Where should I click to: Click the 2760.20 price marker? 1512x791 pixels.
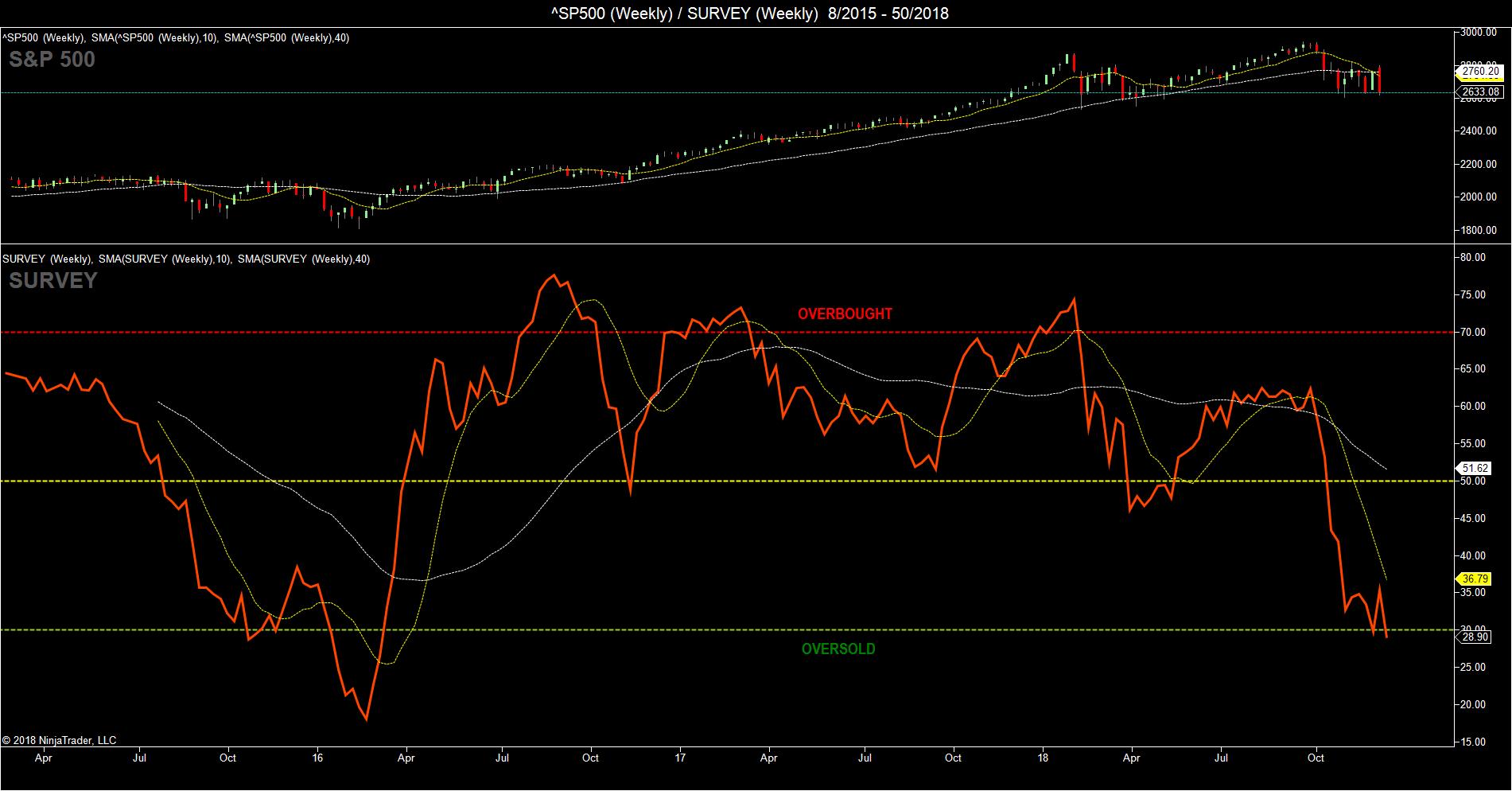pyautogui.click(x=1481, y=72)
